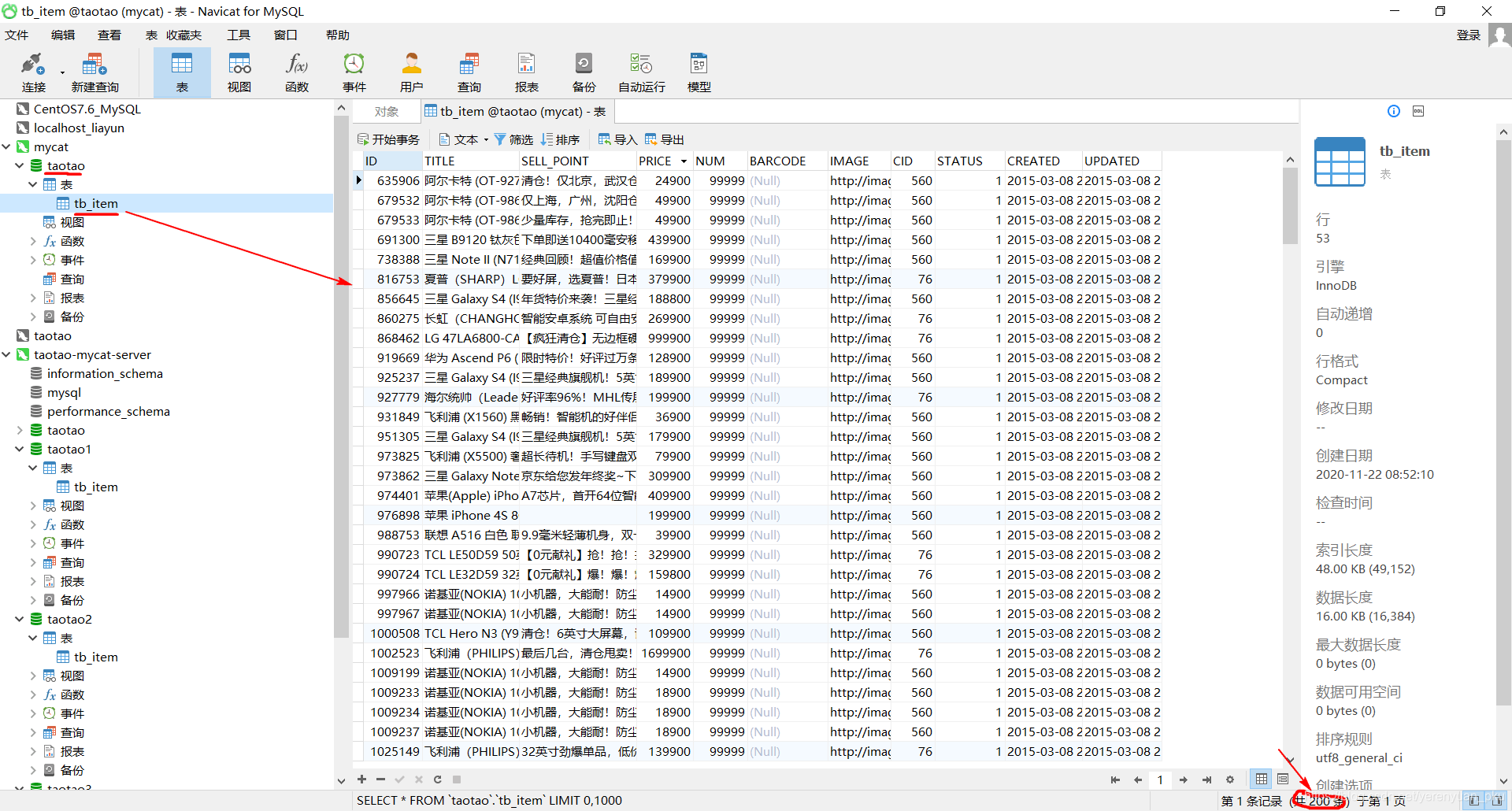The height and width of the screenshot is (811, 1512).
Task: Go to first page of records
Action: [1115, 780]
